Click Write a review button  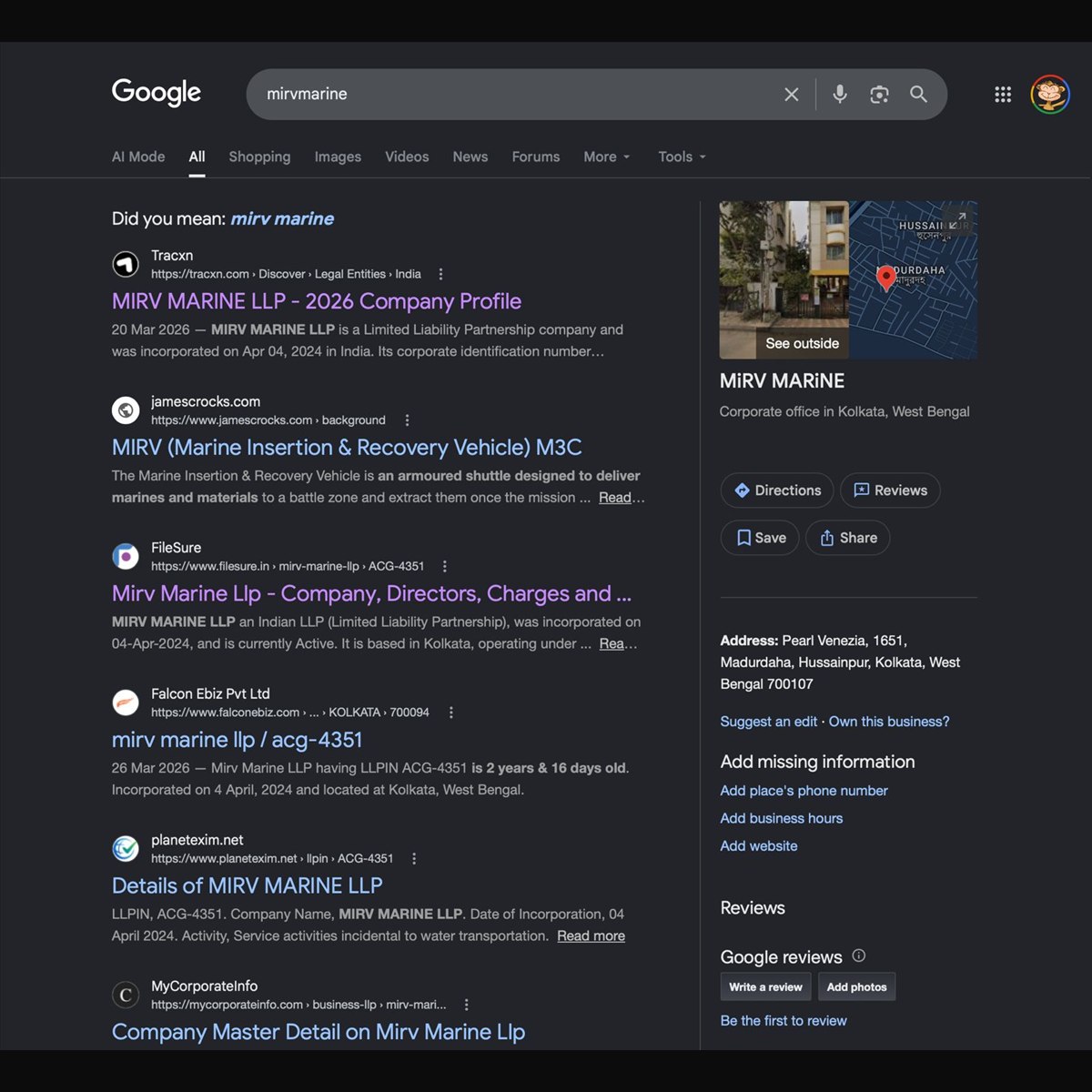(x=765, y=987)
